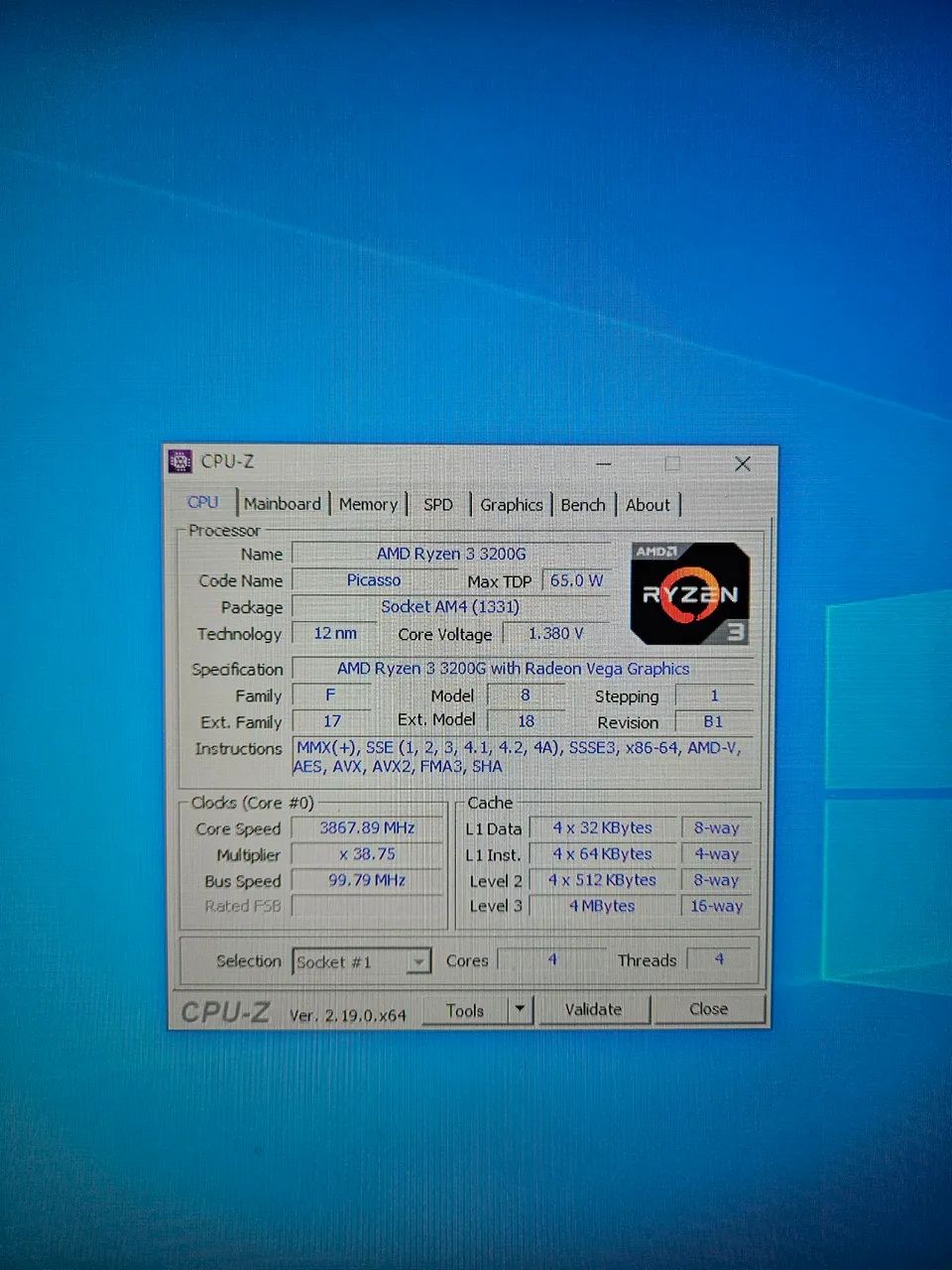Click the Threads count field
This screenshot has height=1270, width=952.
(720, 959)
